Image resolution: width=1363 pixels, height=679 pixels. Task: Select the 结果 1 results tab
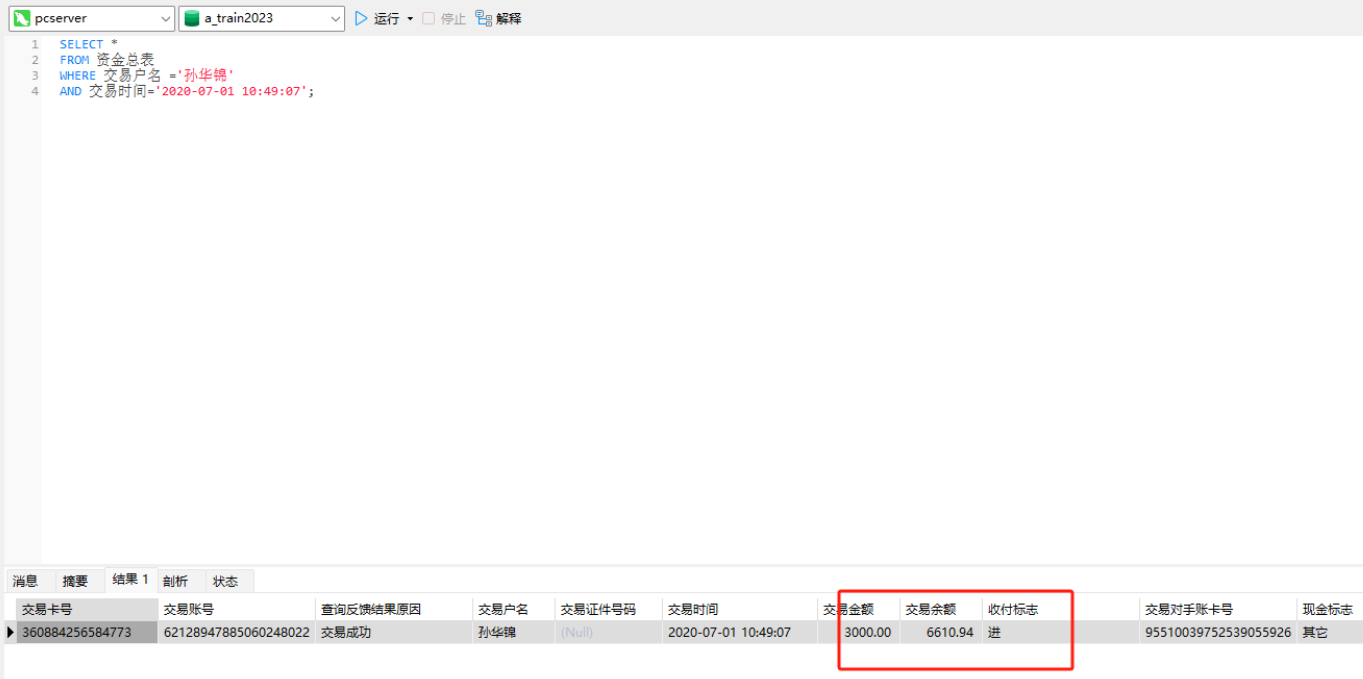[x=131, y=580]
